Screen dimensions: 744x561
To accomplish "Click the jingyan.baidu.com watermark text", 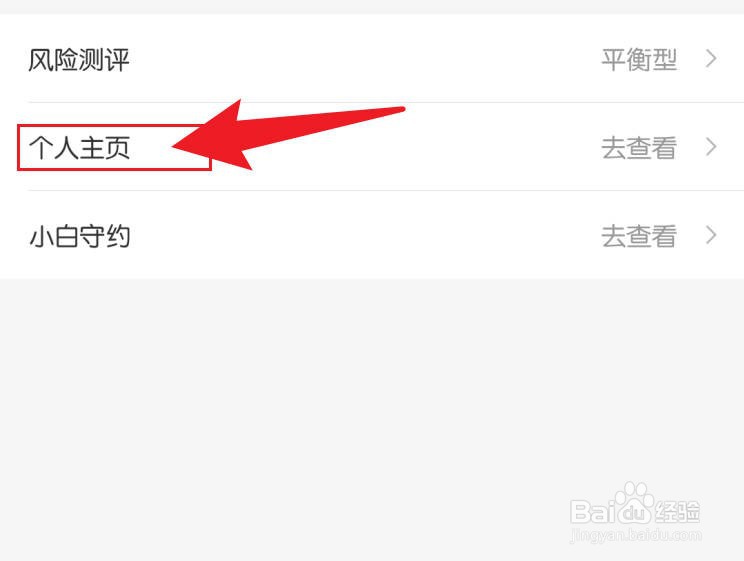I will [x=635, y=535].
